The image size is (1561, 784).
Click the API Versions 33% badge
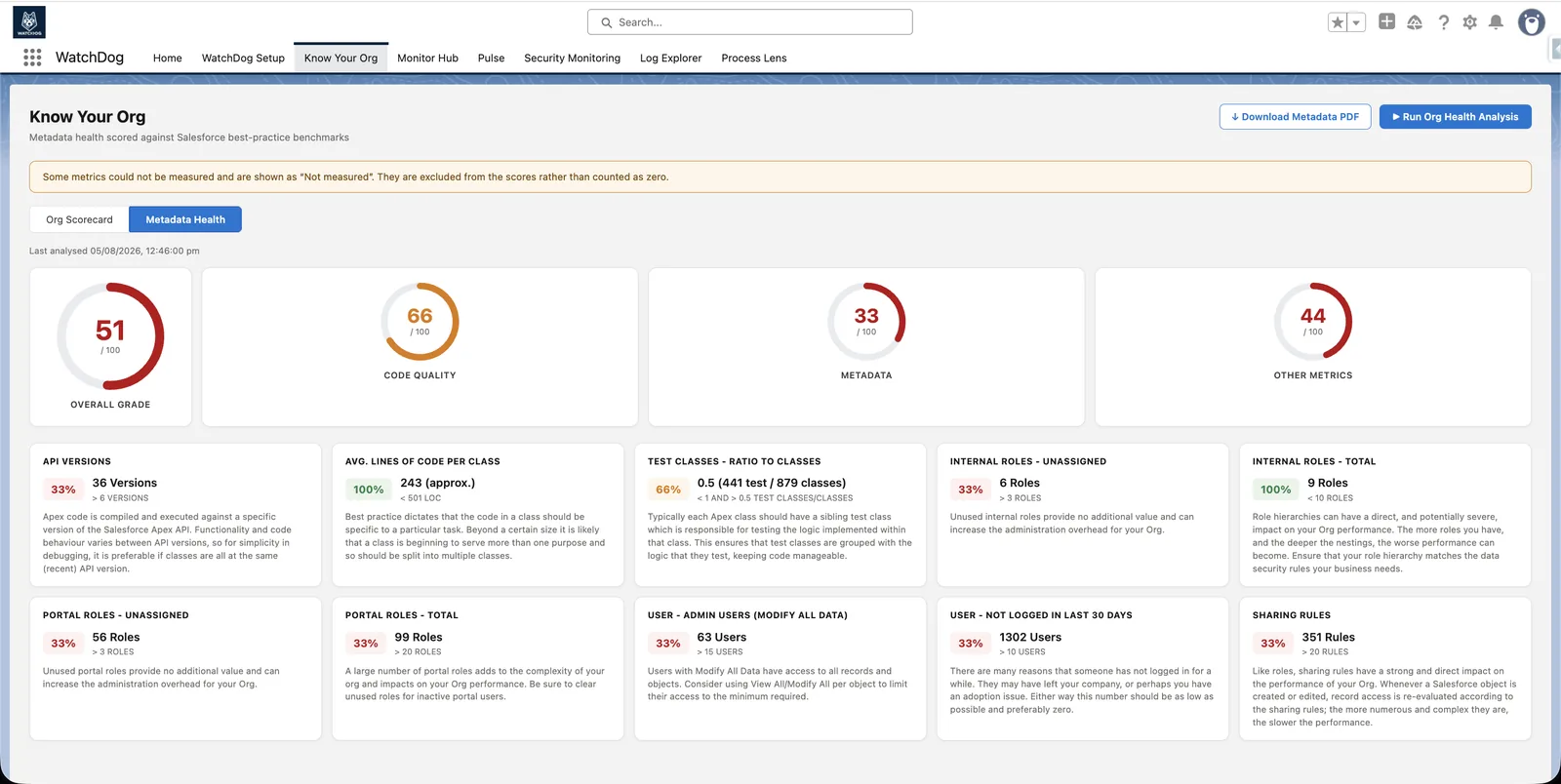pyautogui.click(x=63, y=490)
